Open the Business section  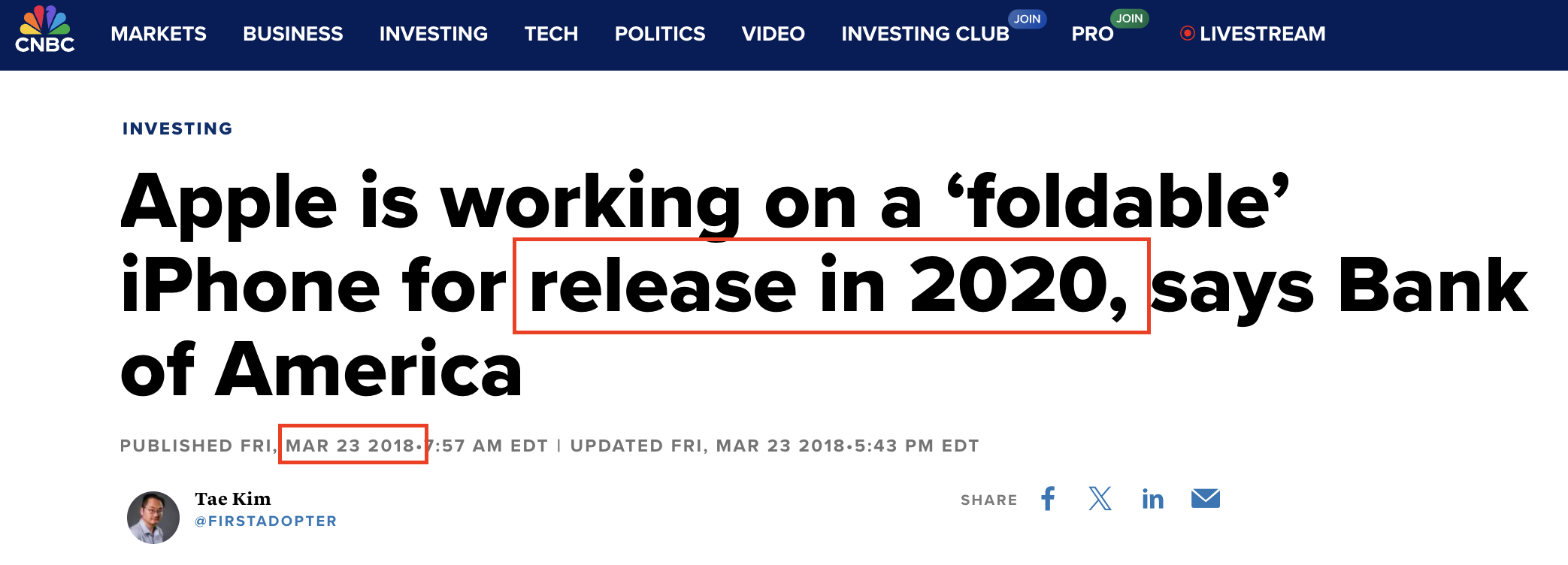click(292, 34)
